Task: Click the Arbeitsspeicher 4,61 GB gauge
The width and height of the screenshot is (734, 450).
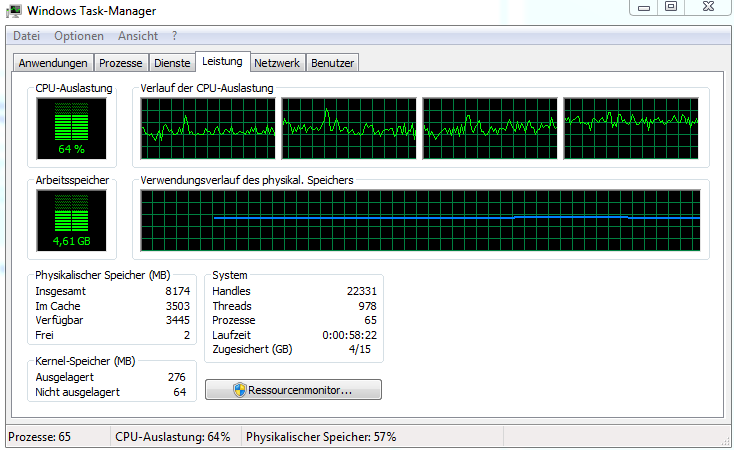Action: [x=72, y=221]
